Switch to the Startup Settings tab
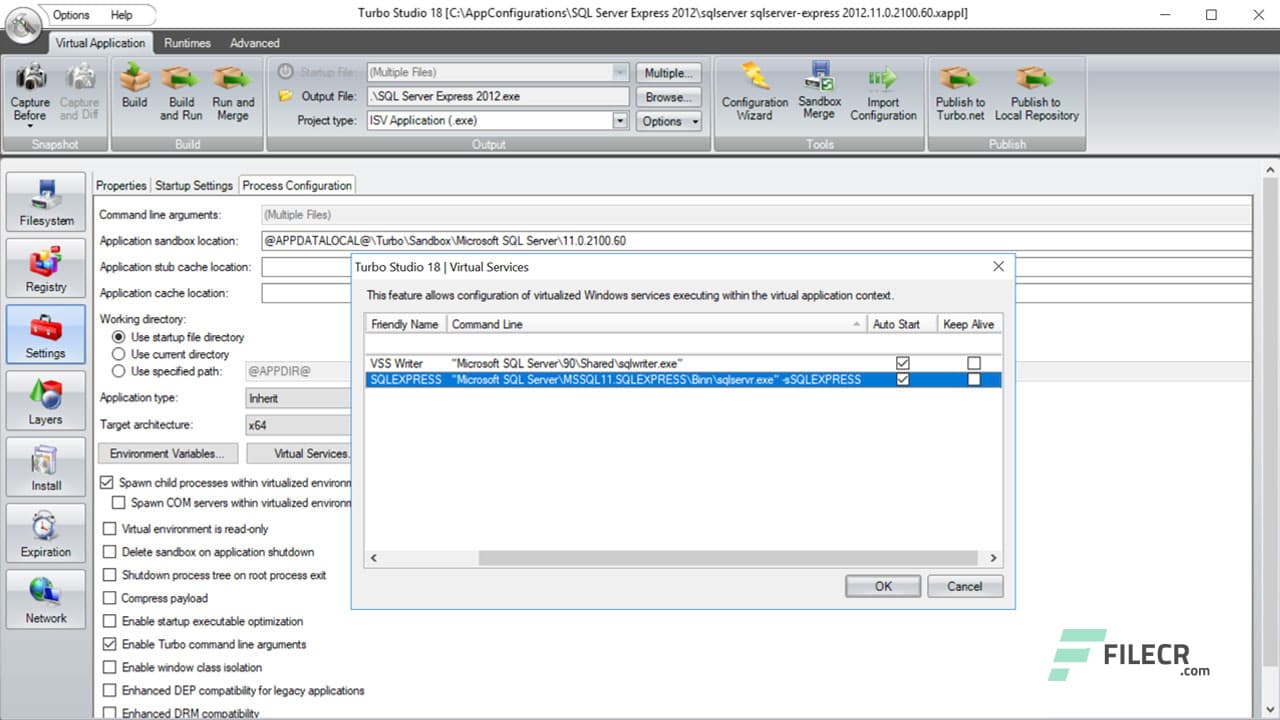 click(195, 185)
